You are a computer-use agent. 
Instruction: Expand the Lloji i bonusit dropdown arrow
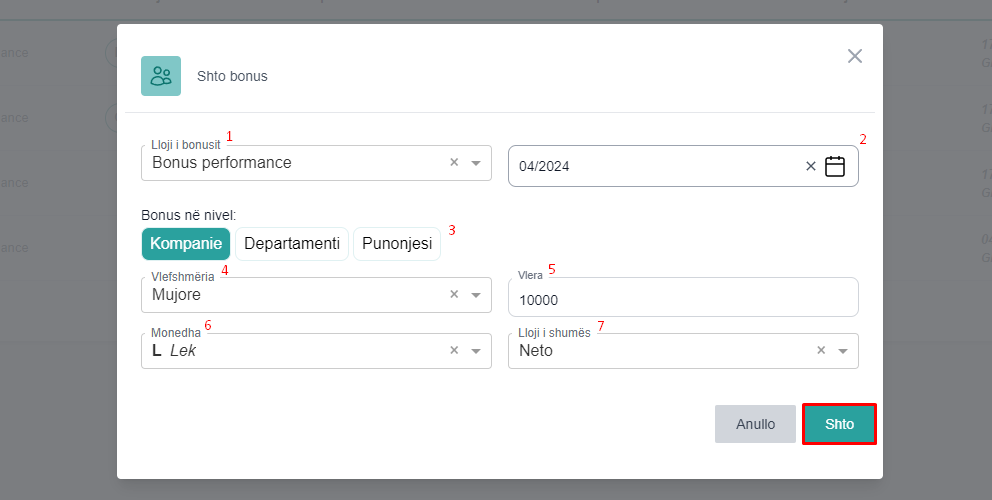[x=476, y=162]
